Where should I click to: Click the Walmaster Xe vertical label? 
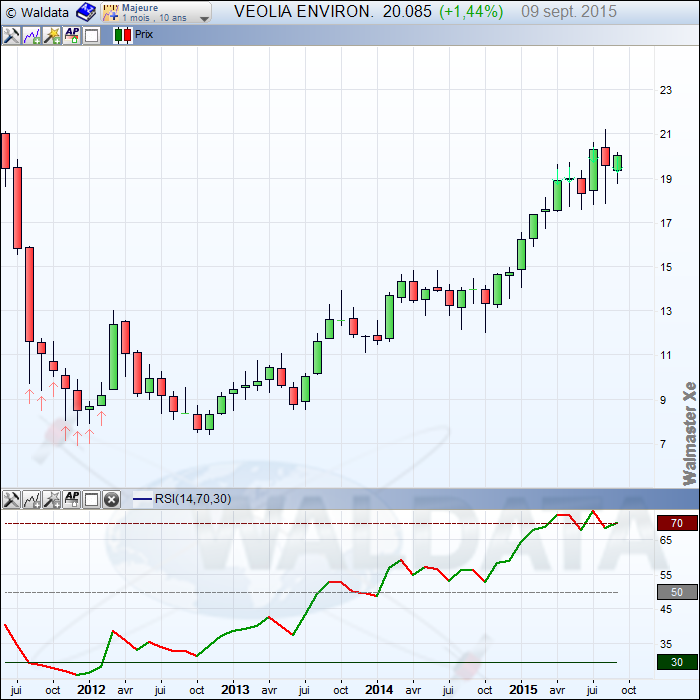(x=690, y=433)
